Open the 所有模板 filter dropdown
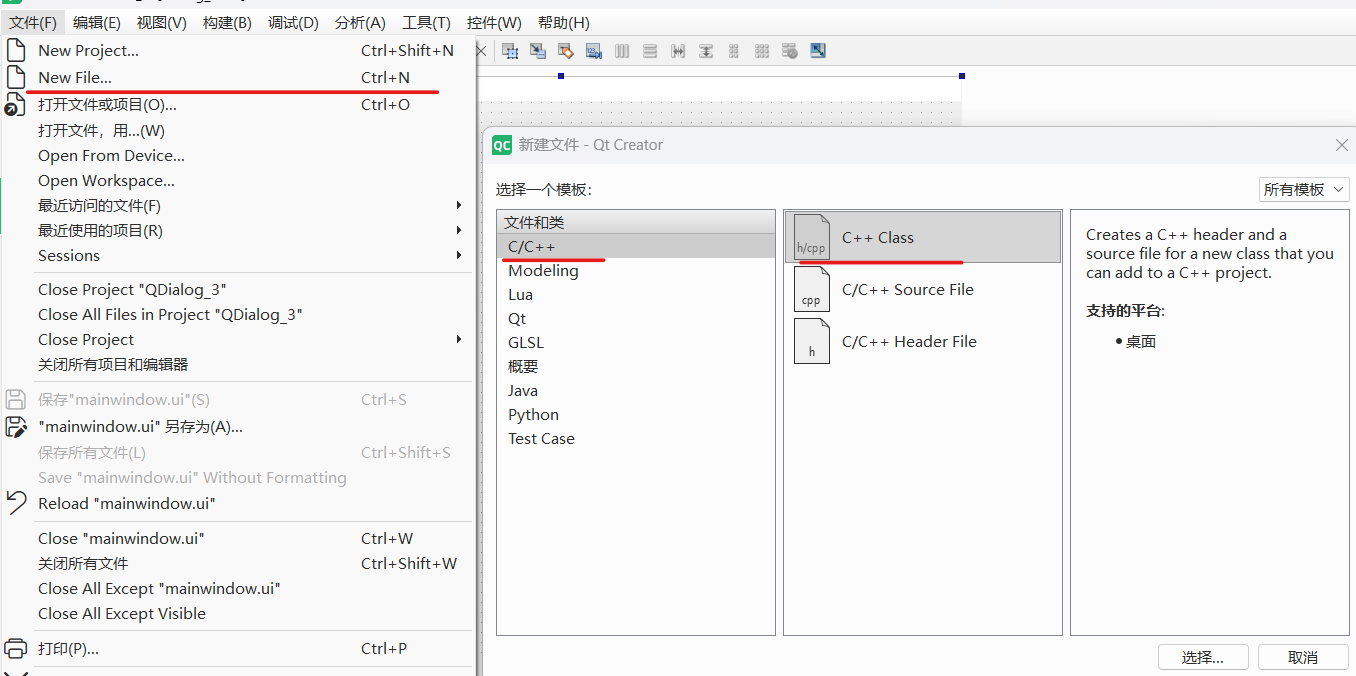Screen dimensions: 1356x676 [1304, 189]
